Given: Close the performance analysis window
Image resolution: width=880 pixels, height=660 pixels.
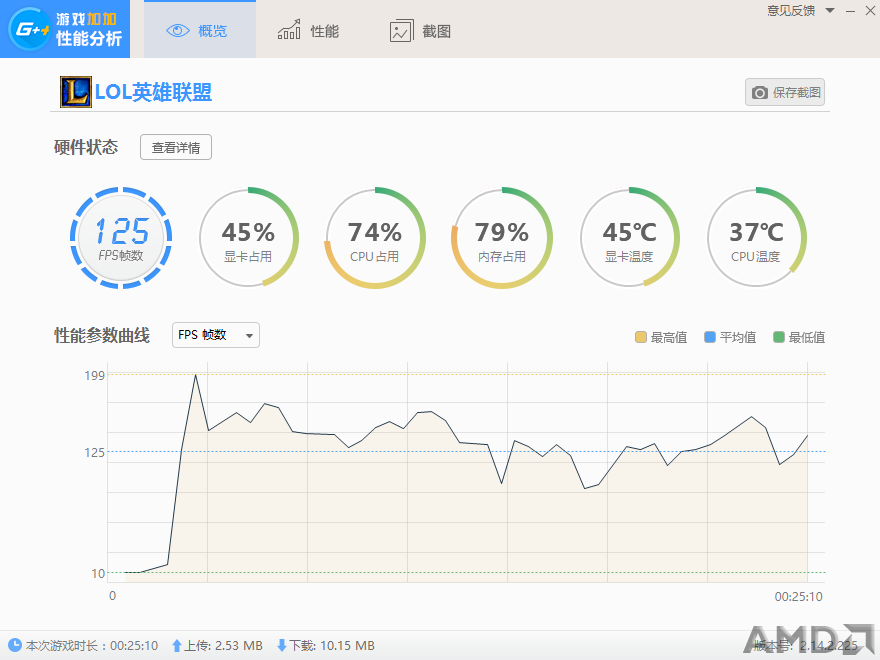Looking at the screenshot, I should 870,11.
